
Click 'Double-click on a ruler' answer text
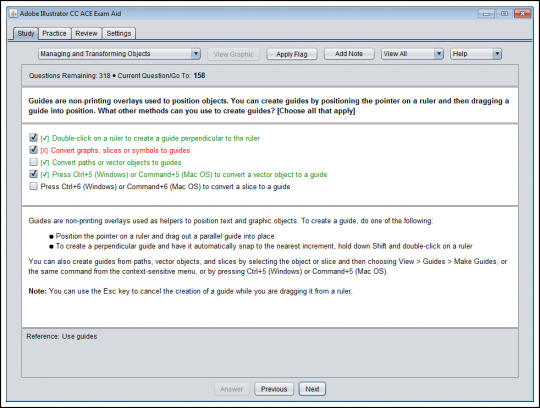tap(156, 138)
